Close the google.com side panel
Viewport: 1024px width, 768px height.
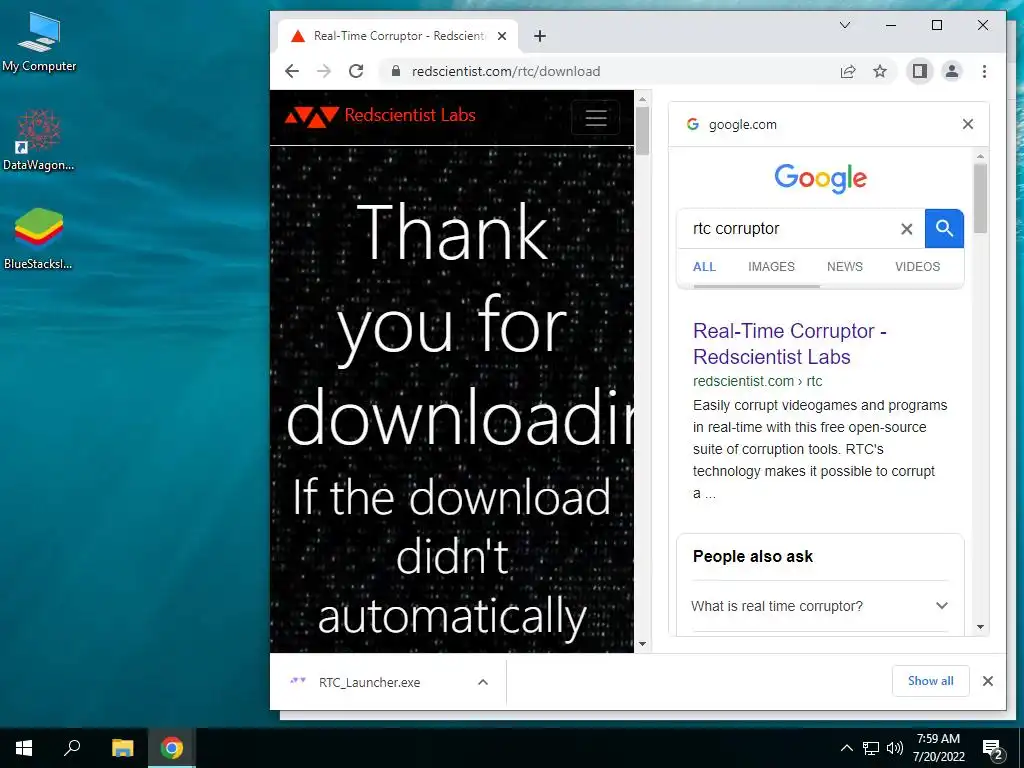968,124
